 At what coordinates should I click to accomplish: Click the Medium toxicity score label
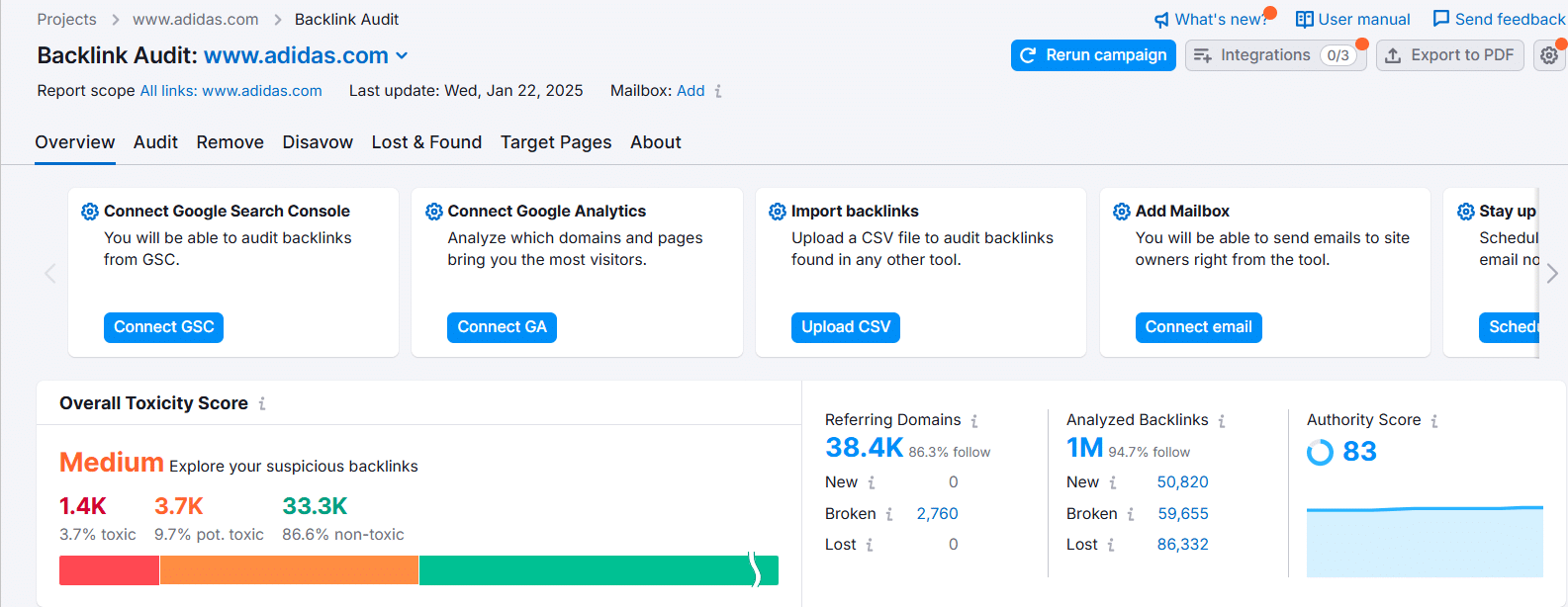coord(112,463)
